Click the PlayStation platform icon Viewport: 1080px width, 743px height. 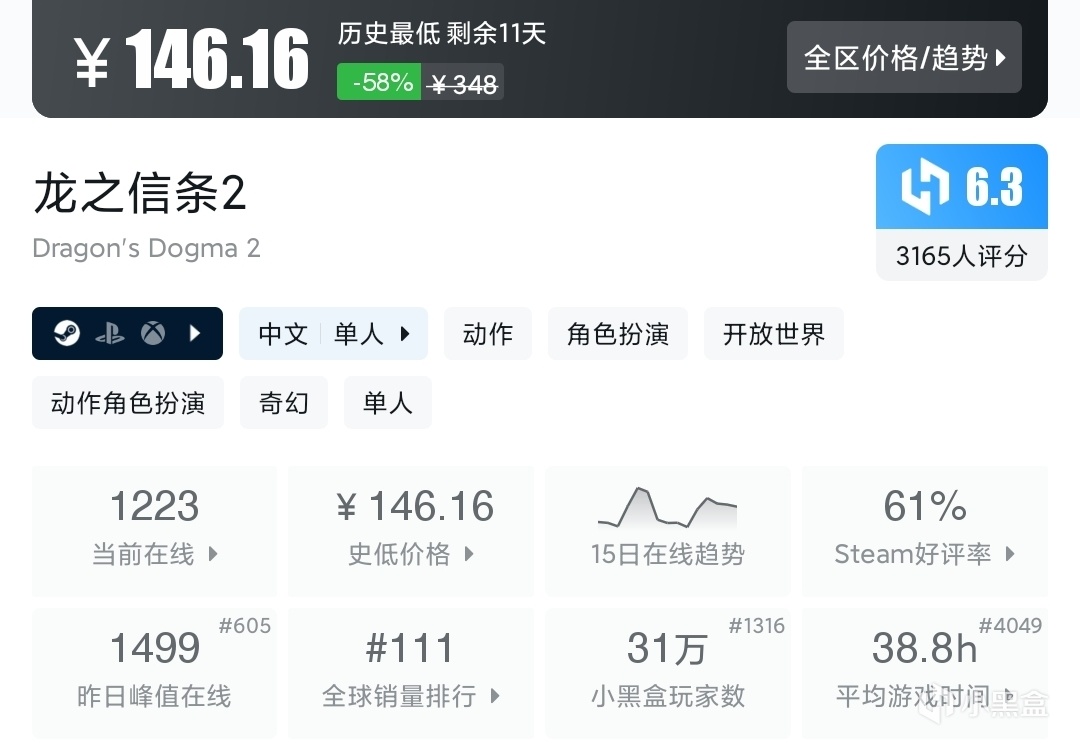click(x=110, y=333)
